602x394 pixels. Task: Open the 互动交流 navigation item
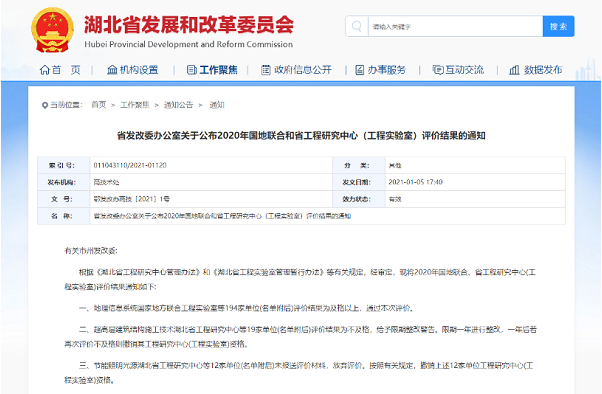point(465,70)
